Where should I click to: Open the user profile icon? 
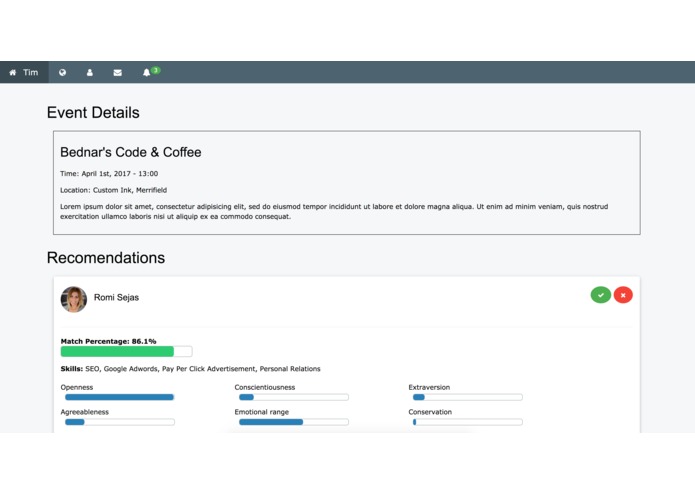point(90,72)
